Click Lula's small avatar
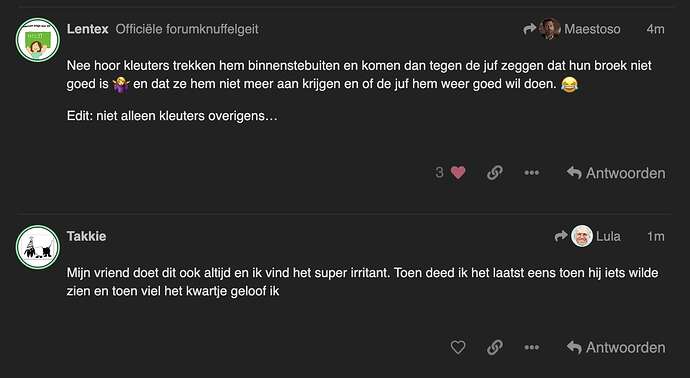The width and height of the screenshot is (690, 378). pyautogui.click(x=582, y=236)
